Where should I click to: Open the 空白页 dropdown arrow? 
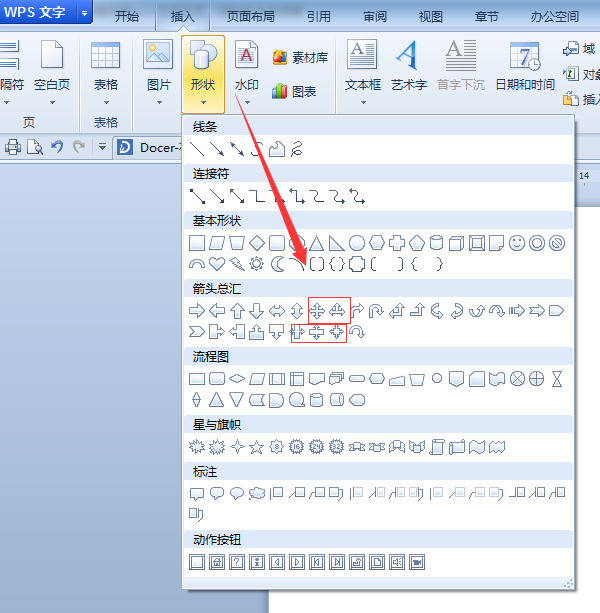(x=52, y=103)
